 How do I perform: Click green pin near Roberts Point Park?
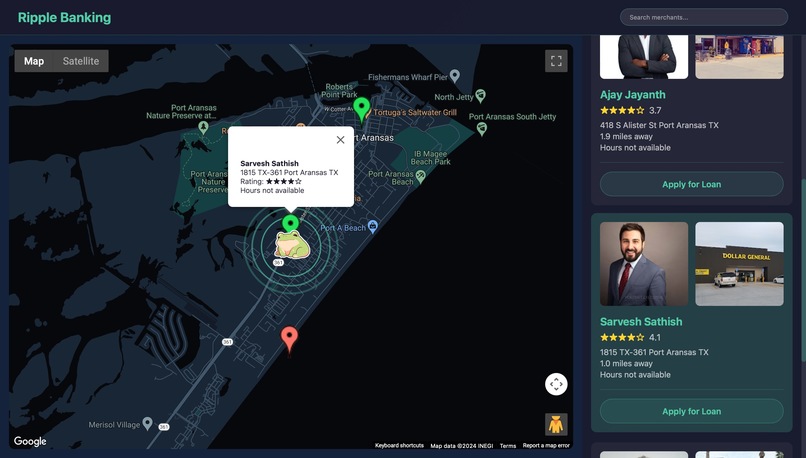pos(361,110)
